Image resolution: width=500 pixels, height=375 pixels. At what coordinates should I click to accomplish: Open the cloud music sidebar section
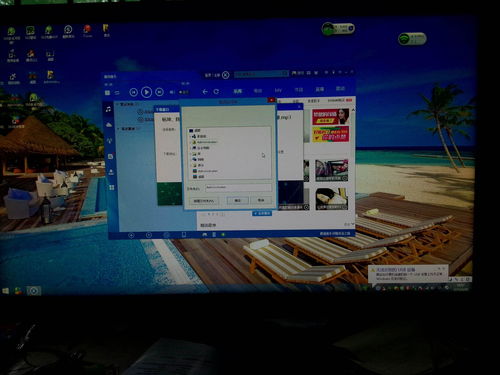point(109,125)
